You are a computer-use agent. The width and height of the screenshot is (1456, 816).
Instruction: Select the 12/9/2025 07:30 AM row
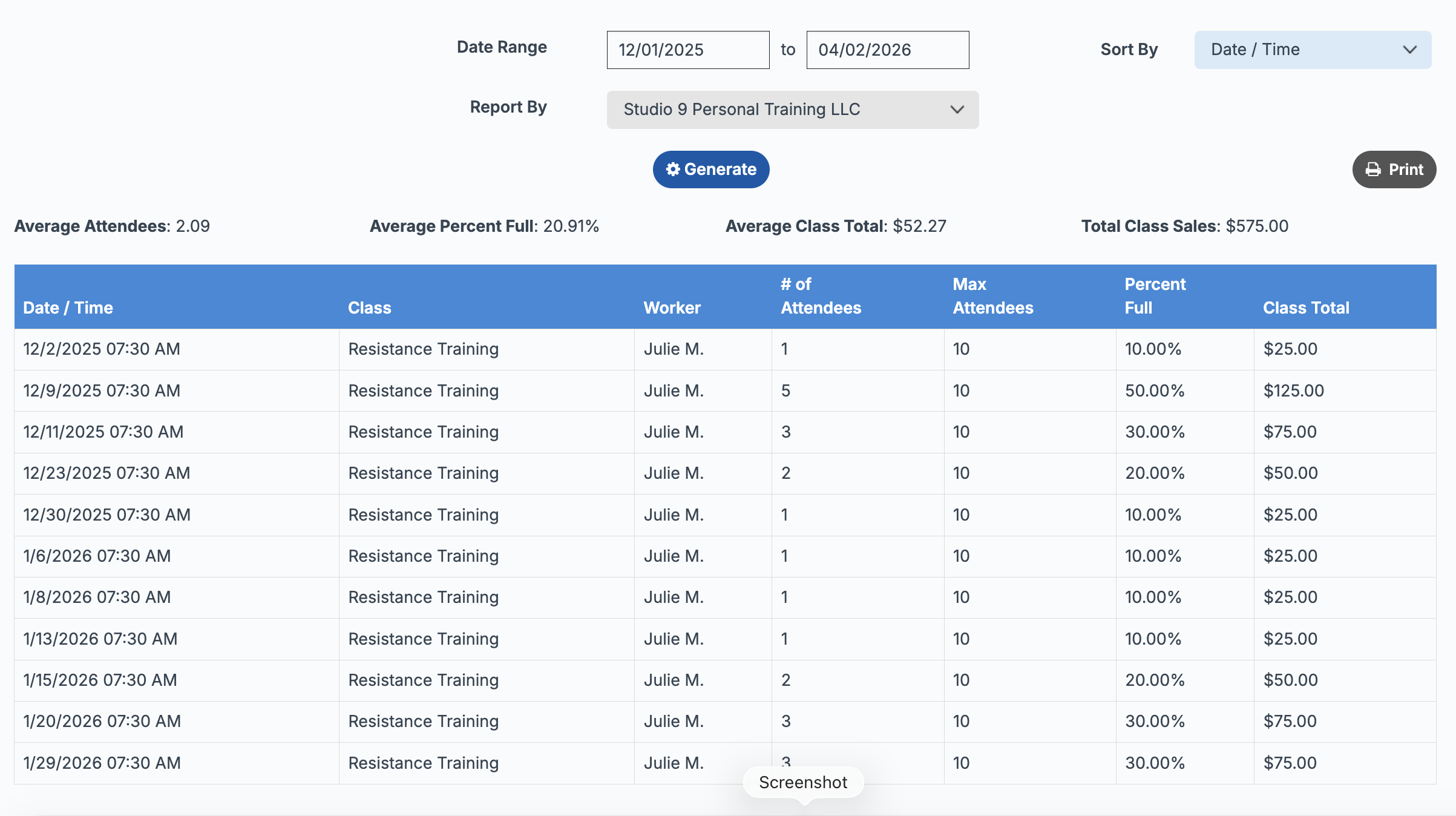click(102, 390)
